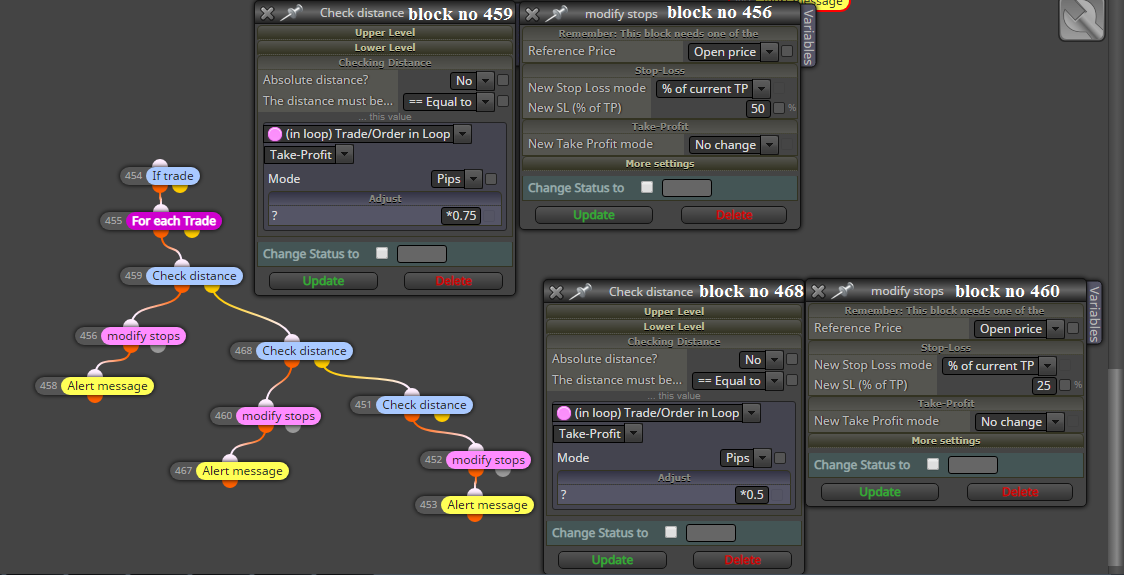
Task: Select node 453 Alert message
Action: (487, 505)
